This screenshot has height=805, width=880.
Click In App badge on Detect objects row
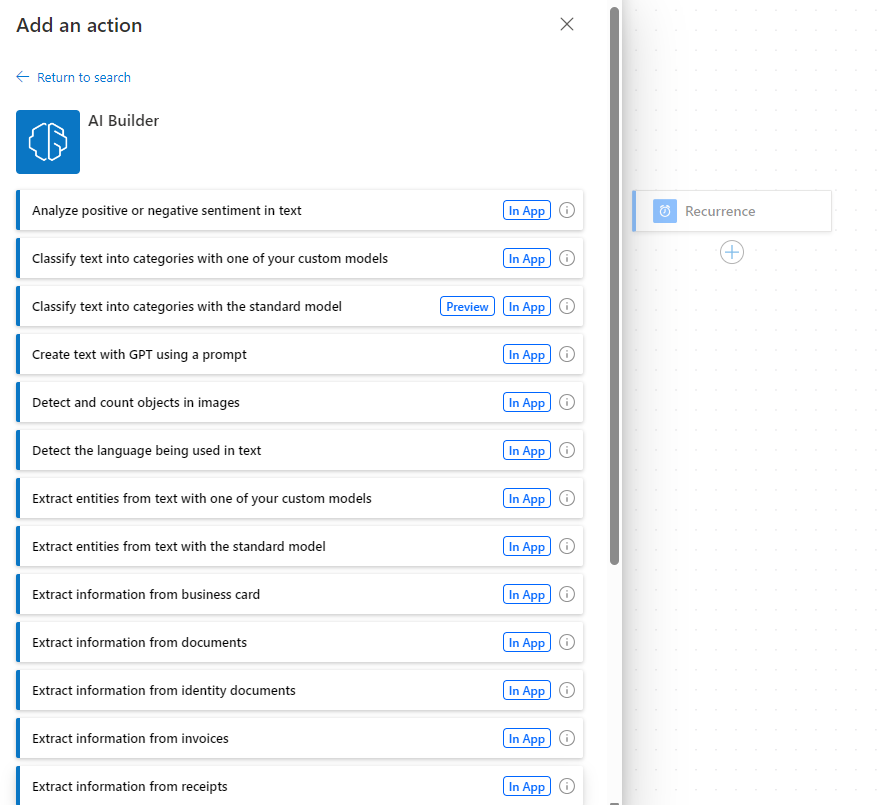click(x=526, y=402)
